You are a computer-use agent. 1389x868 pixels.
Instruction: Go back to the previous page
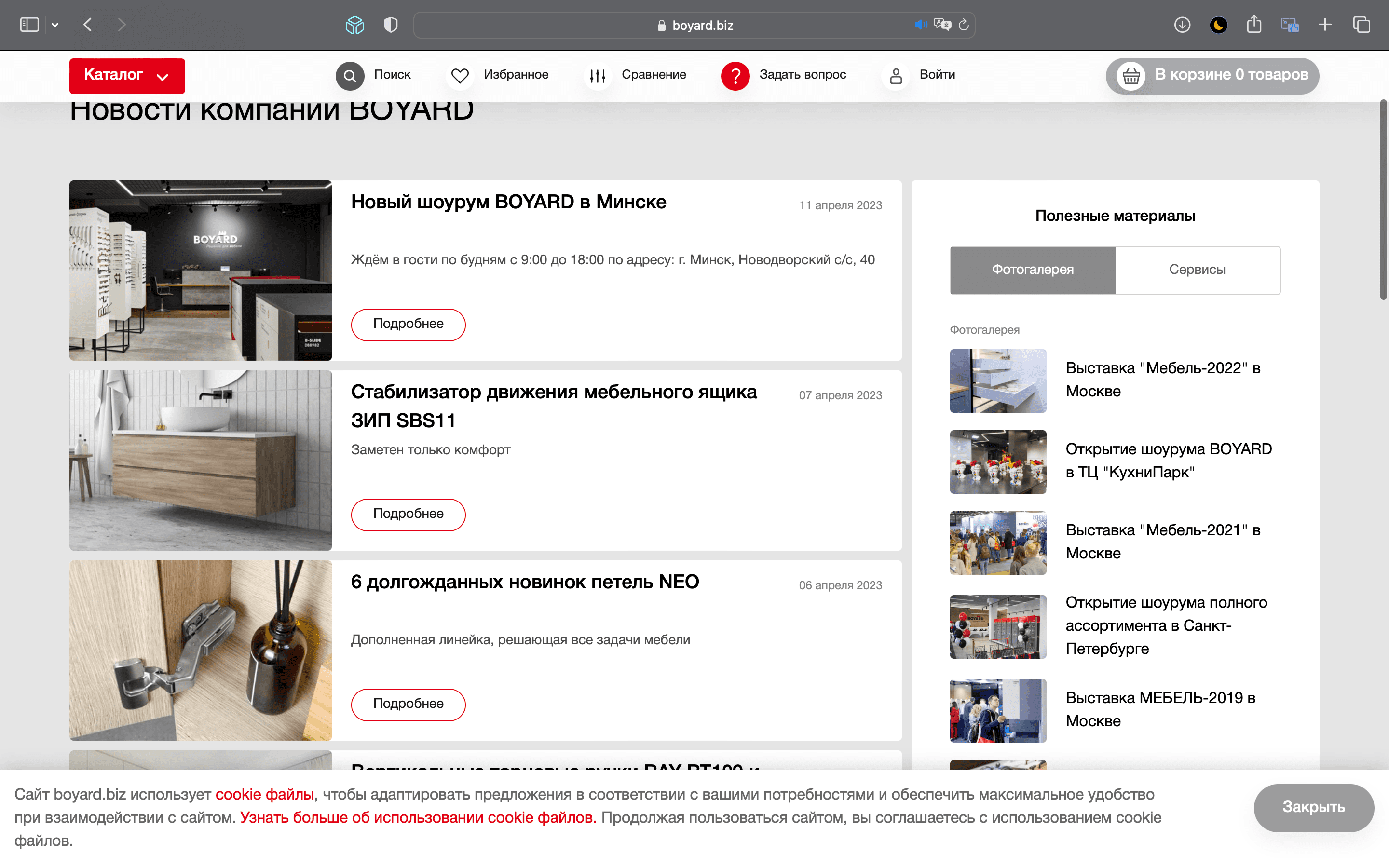pos(88,25)
